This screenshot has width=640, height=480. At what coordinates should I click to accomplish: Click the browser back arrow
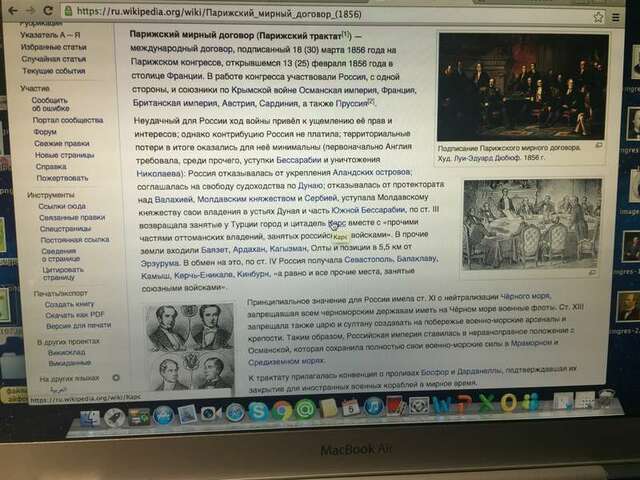pos(13,10)
